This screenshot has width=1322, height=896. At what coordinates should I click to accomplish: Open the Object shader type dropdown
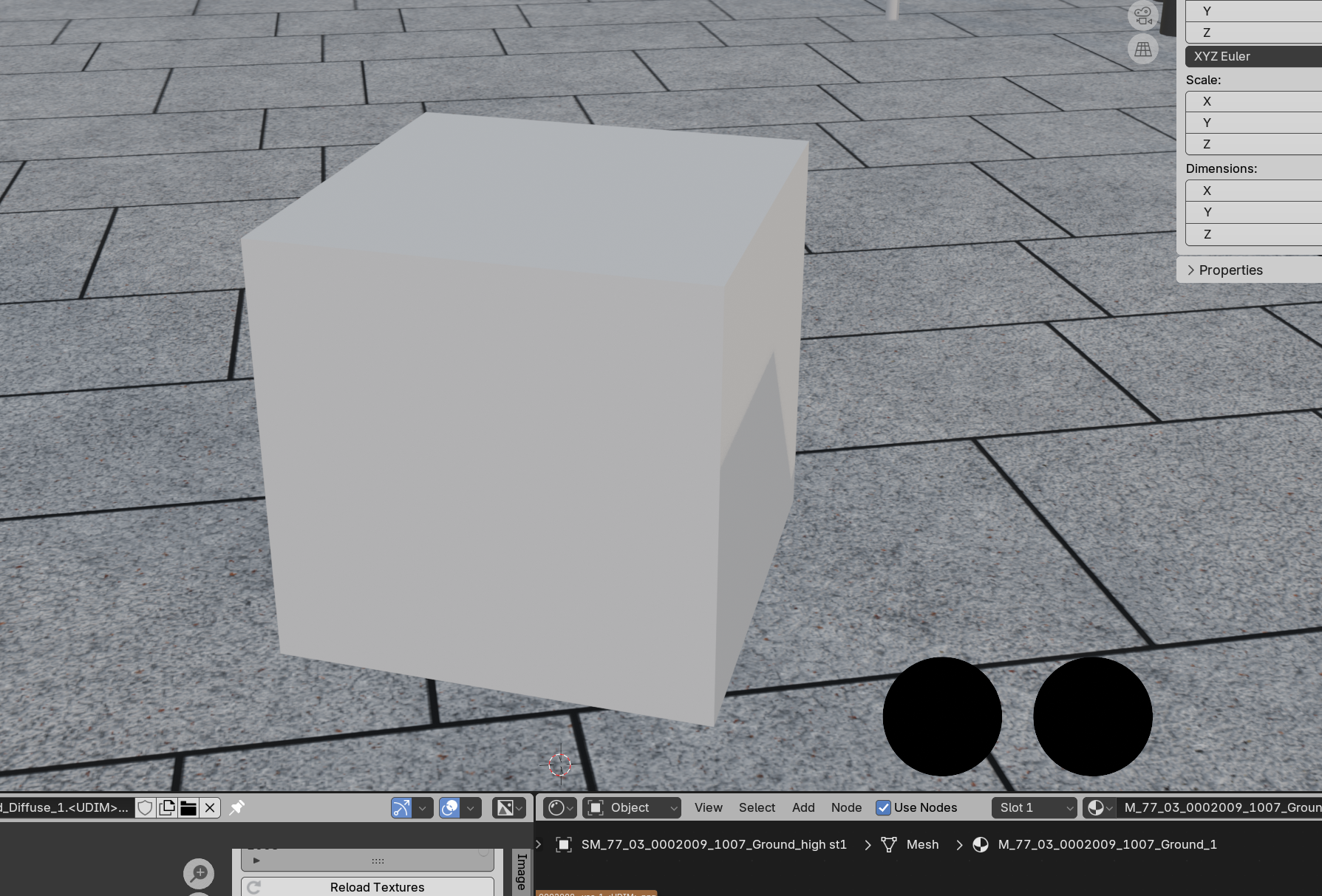[632, 807]
